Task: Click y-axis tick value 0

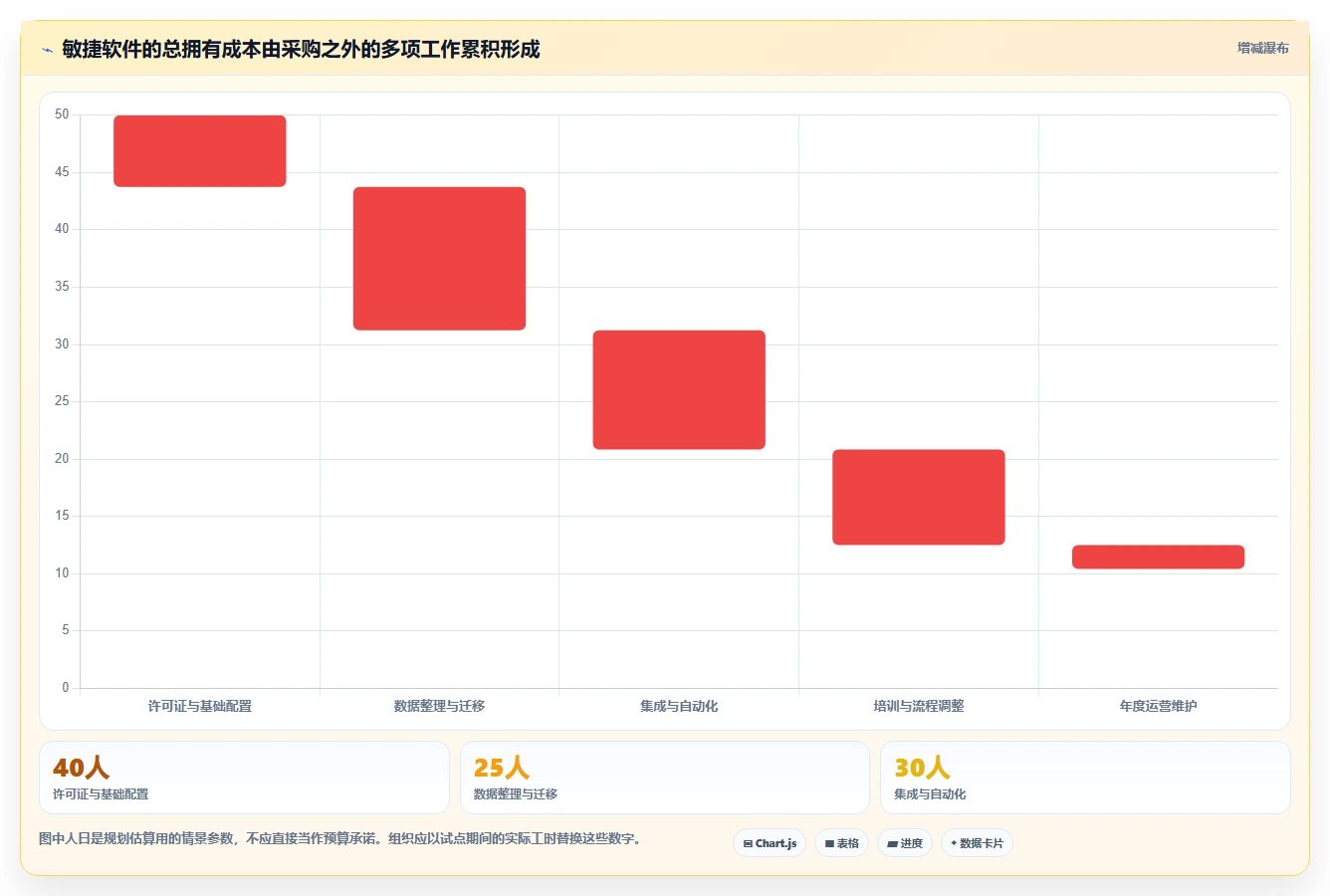Action: 66,687
